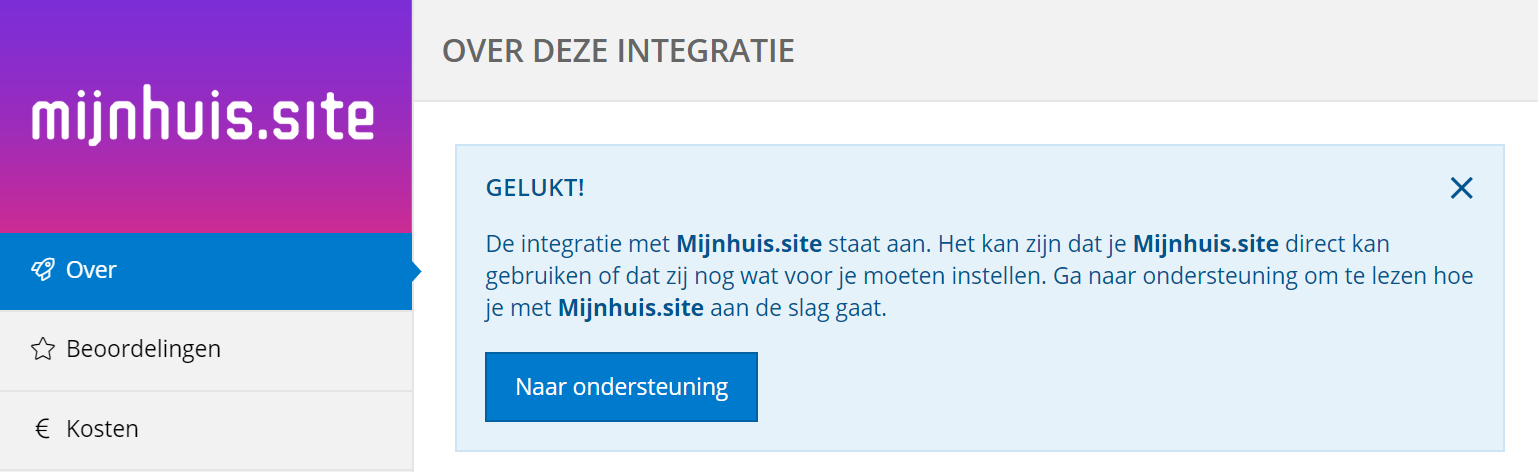Click the gray header bar right of the title
The width and height of the screenshot is (1538, 472).
[1150, 50]
